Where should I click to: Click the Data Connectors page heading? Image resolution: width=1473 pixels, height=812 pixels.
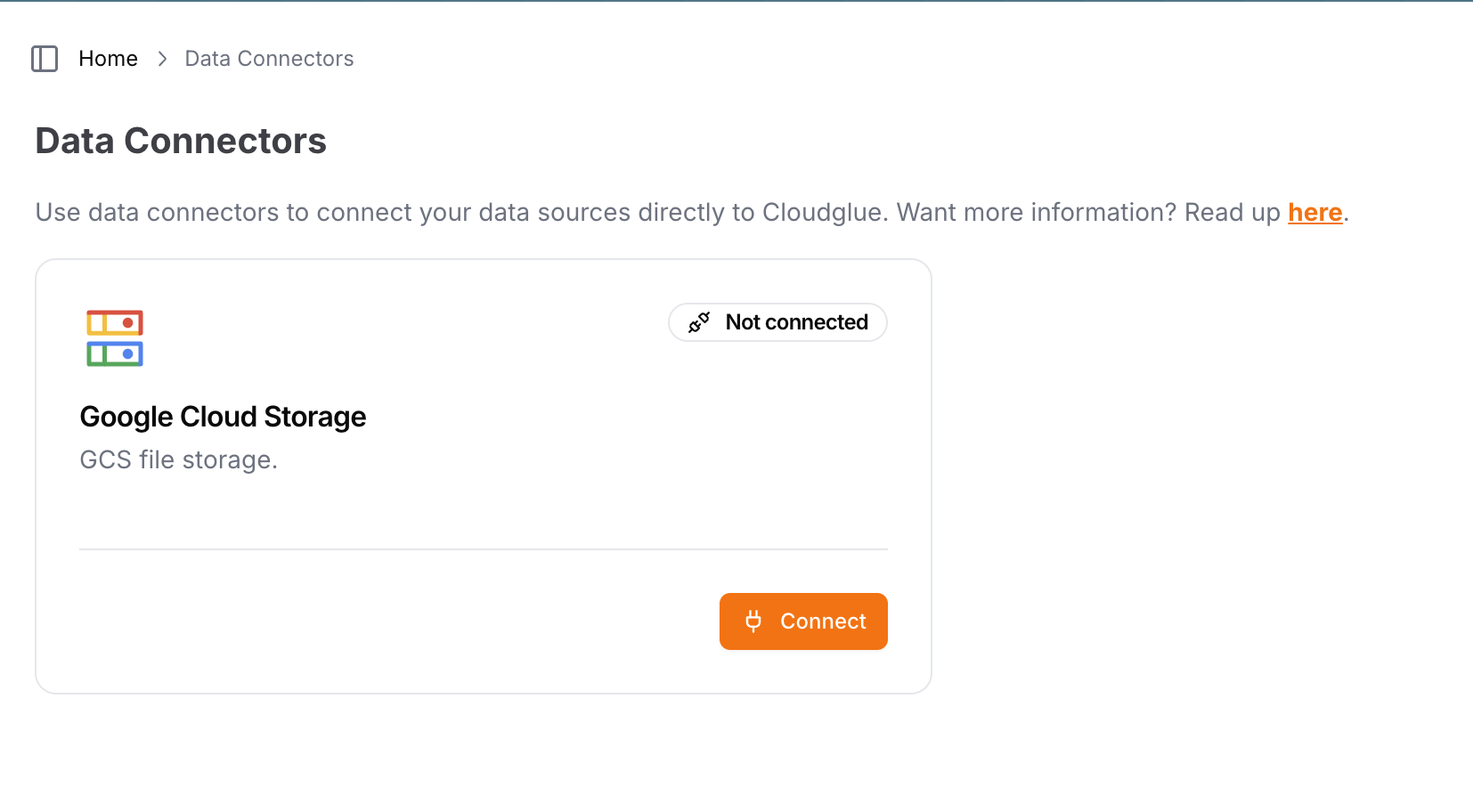pyautogui.click(x=181, y=141)
